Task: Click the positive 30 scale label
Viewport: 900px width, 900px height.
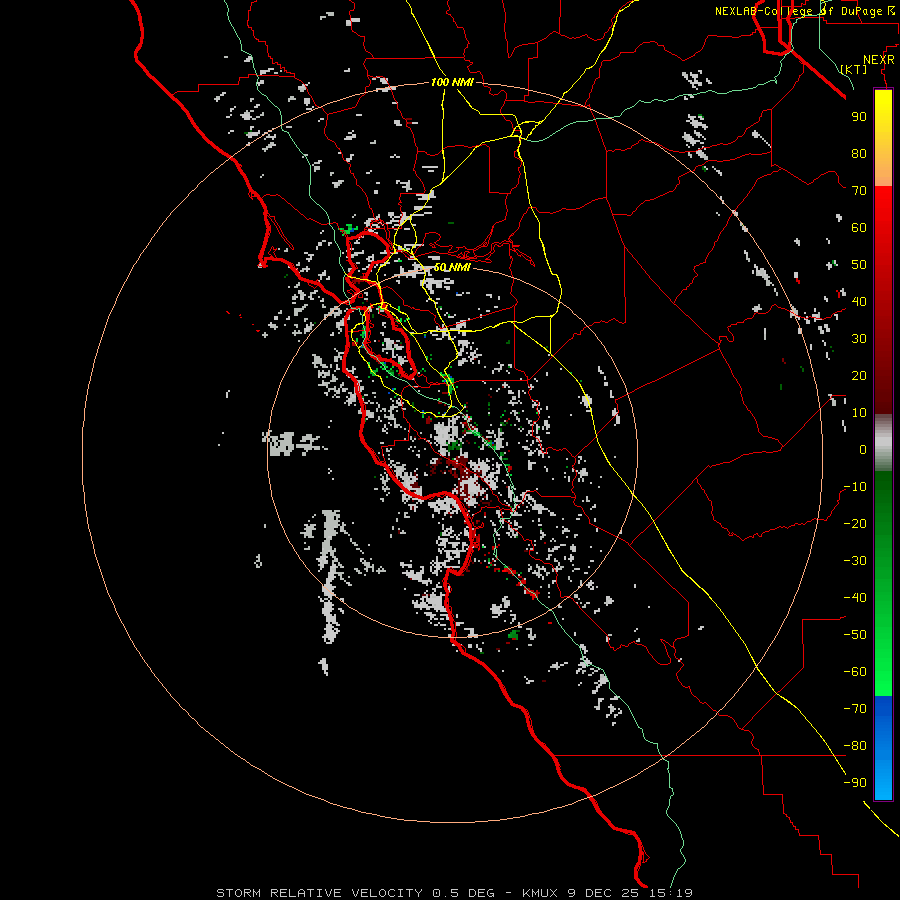Action: (859, 339)
